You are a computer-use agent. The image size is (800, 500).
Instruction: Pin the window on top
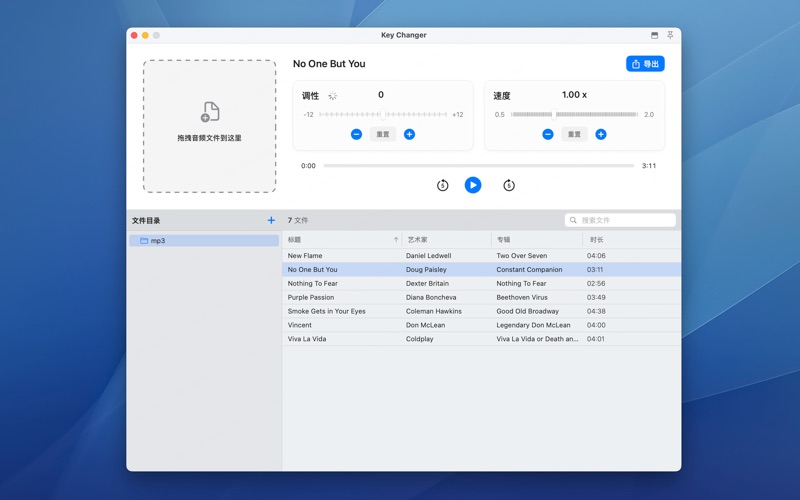670,35
